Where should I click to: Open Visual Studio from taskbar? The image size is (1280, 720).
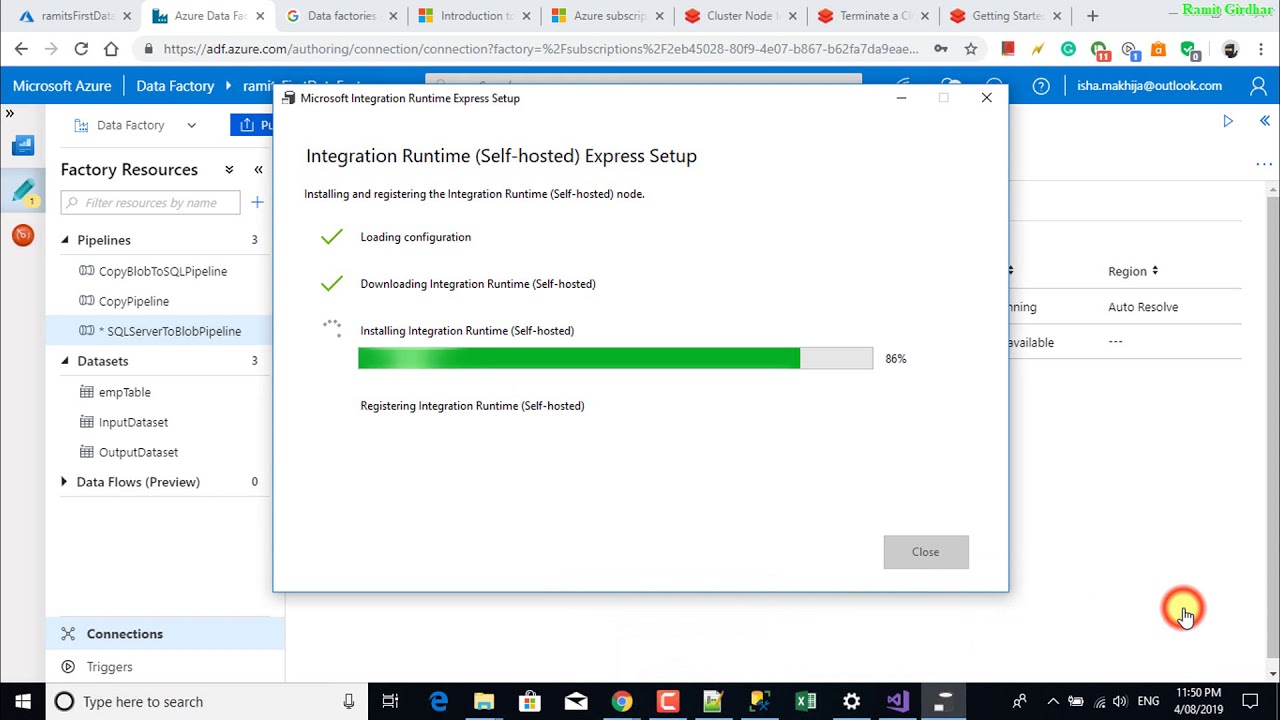(898, 702)
